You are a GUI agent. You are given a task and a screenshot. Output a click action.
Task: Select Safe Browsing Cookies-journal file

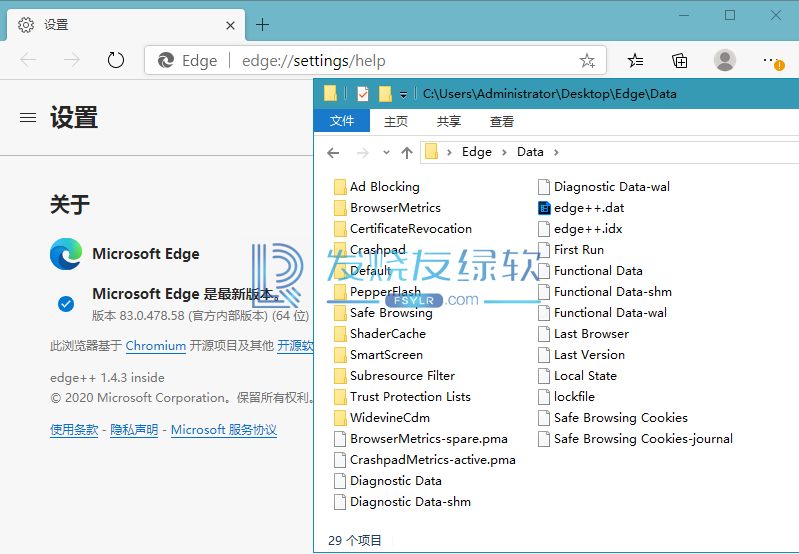point(635,438)
